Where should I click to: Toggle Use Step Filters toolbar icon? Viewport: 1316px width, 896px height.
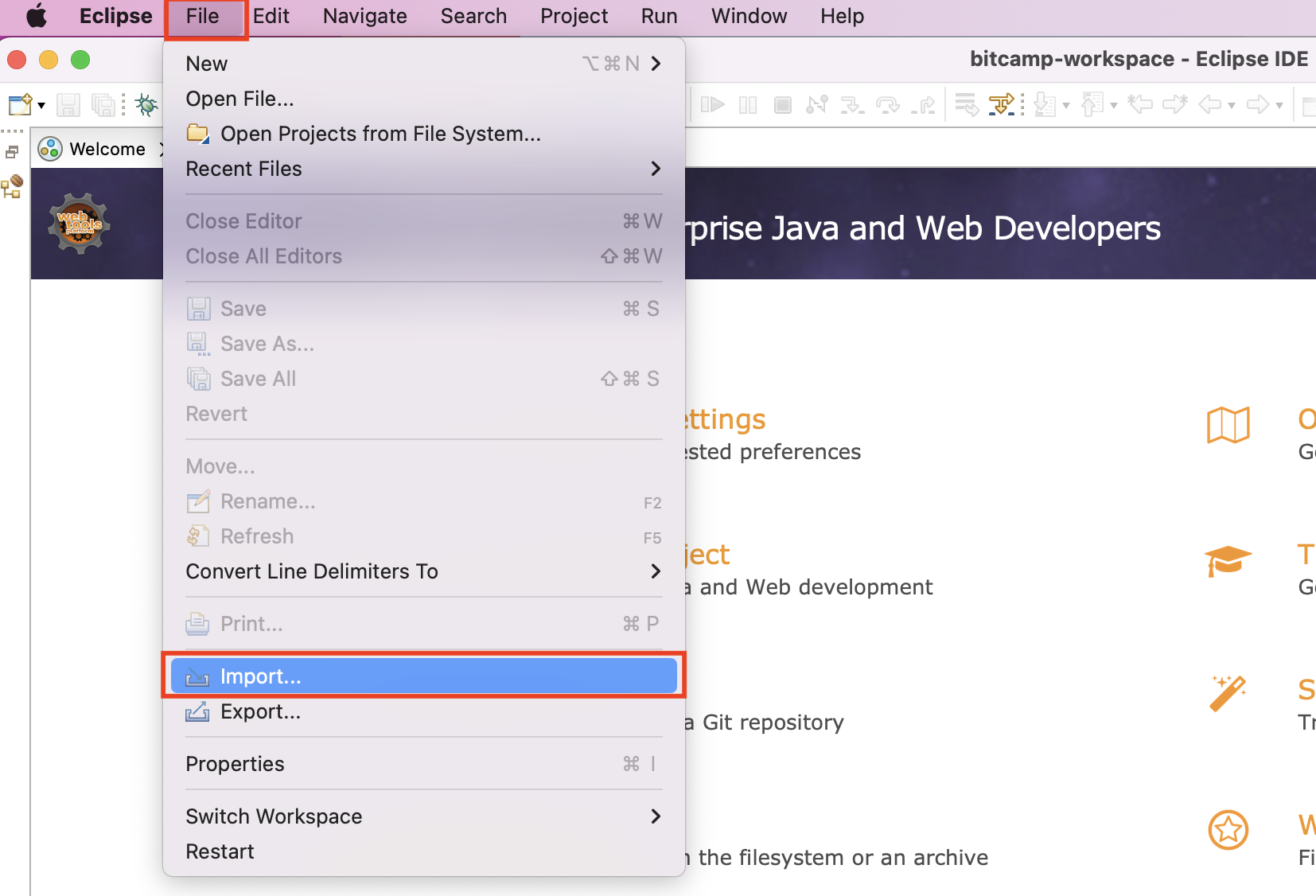(x=1002, y=104)
